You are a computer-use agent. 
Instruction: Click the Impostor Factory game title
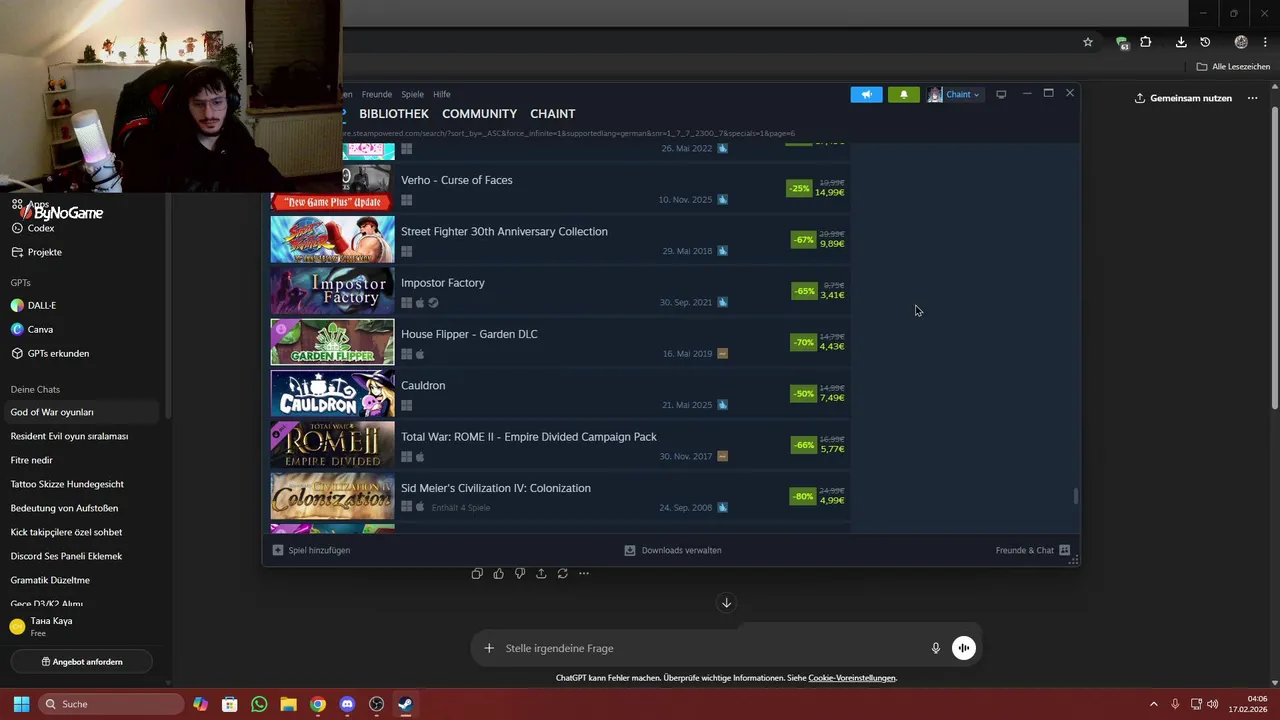443,283
